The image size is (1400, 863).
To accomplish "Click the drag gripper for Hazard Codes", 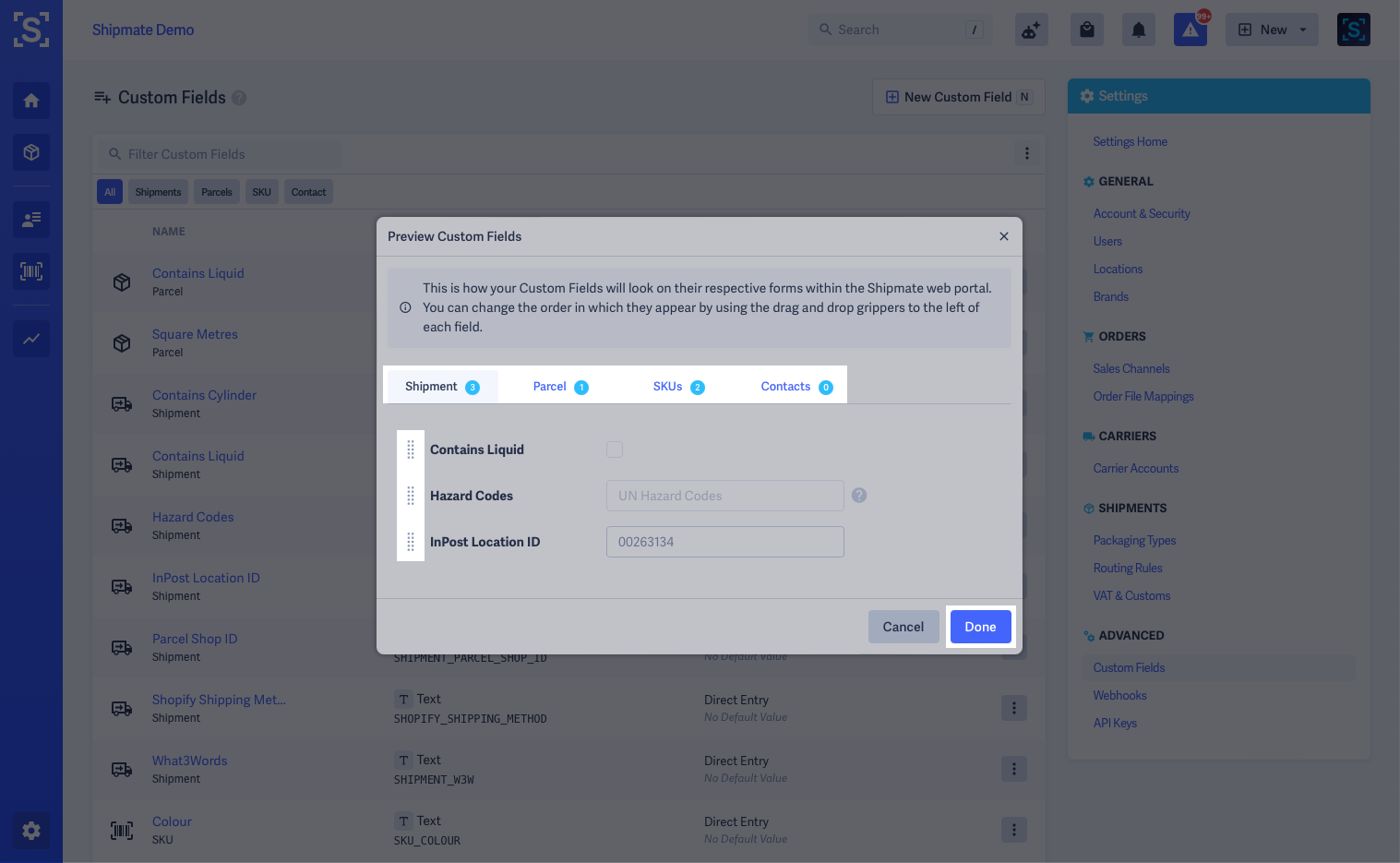I will 411,496.
